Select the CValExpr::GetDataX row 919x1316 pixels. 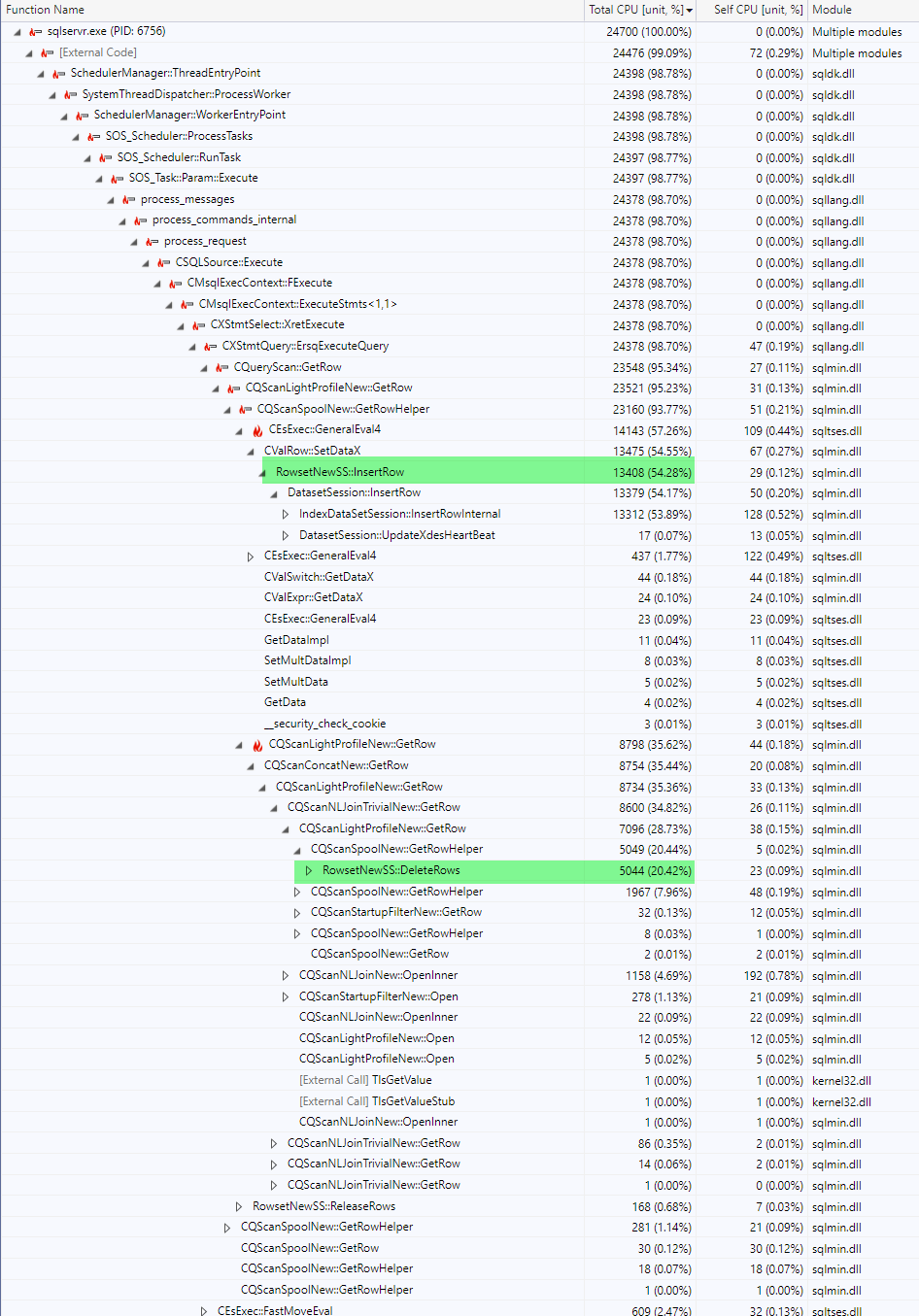pyautogui.click(x=459, y=598)
